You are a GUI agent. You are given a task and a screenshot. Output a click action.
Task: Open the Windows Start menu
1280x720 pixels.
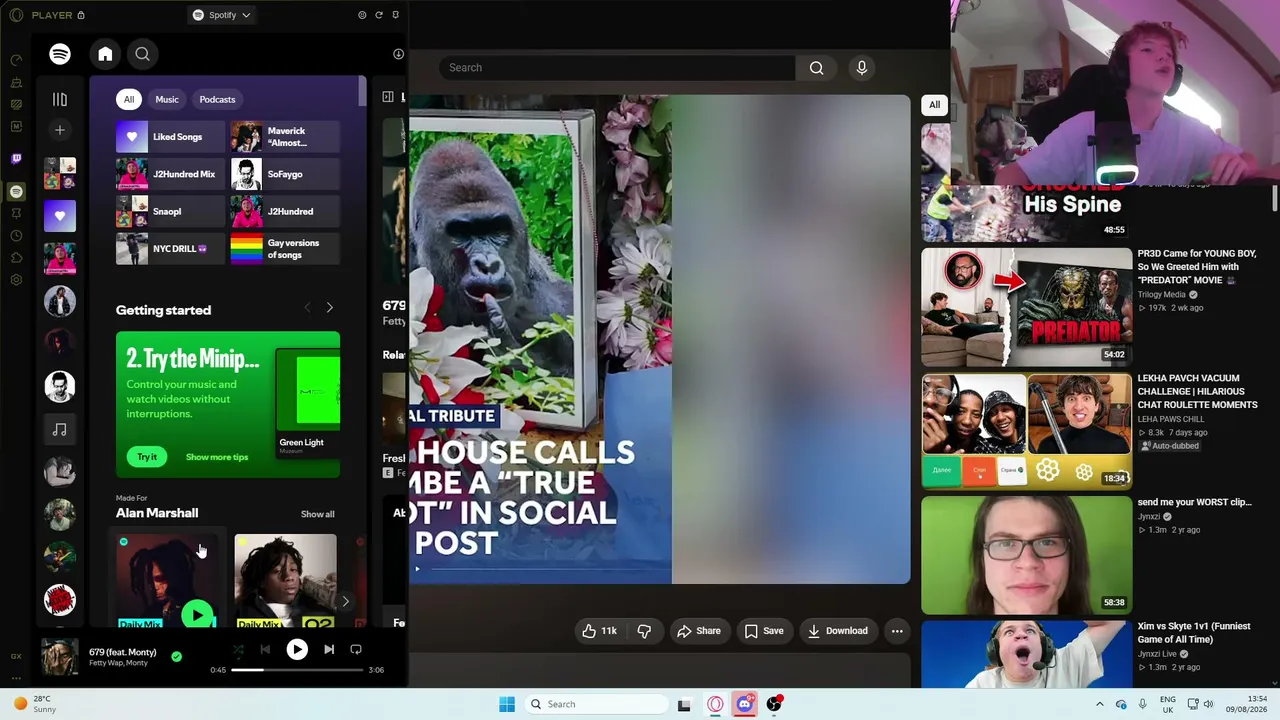click(x=507, y=704)
